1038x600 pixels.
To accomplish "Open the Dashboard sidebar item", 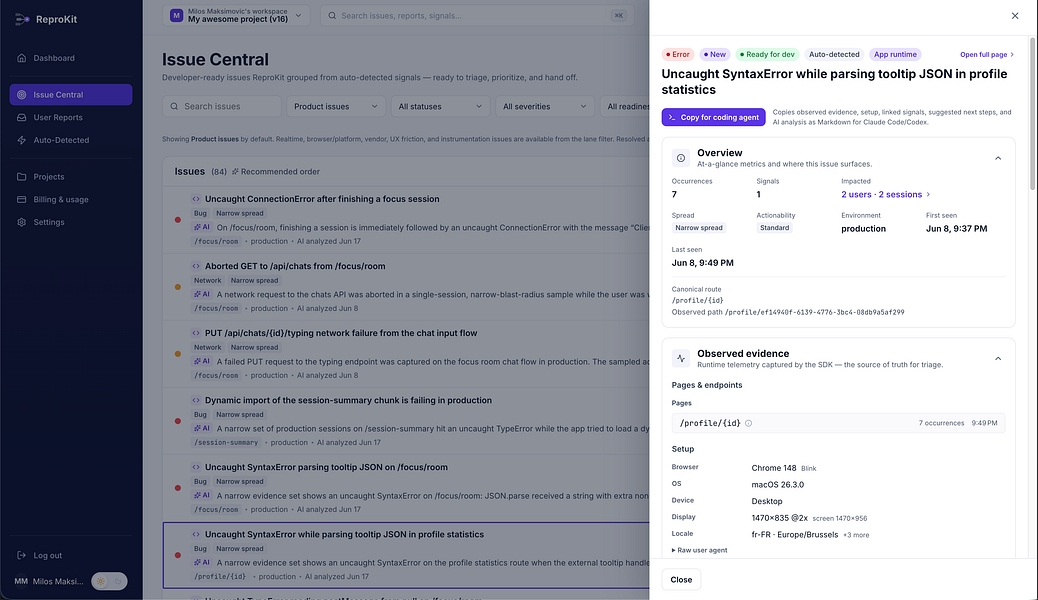I will tap(71, 58).
